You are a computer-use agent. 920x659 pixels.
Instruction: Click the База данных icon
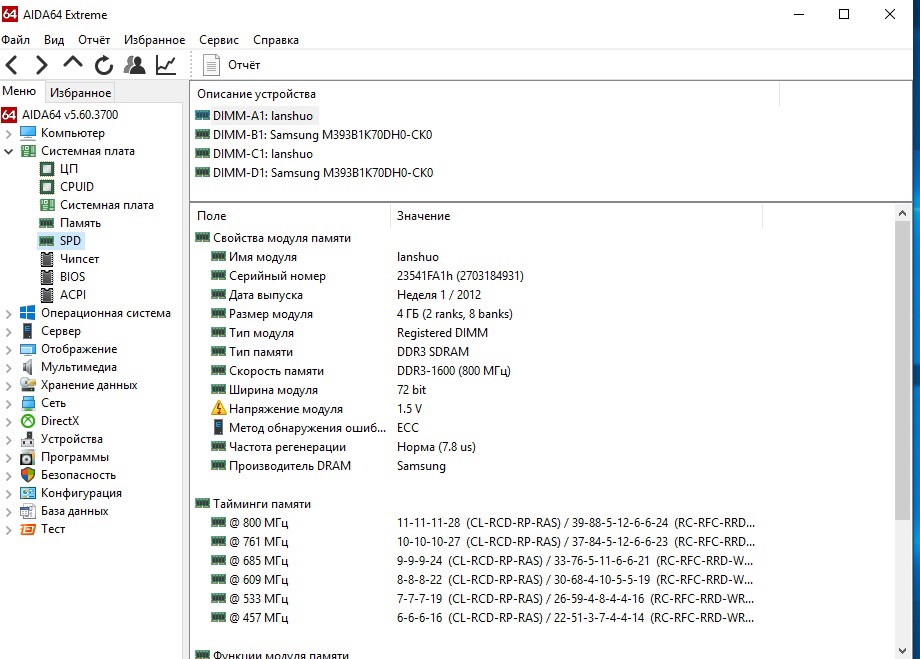click(28, 511)
